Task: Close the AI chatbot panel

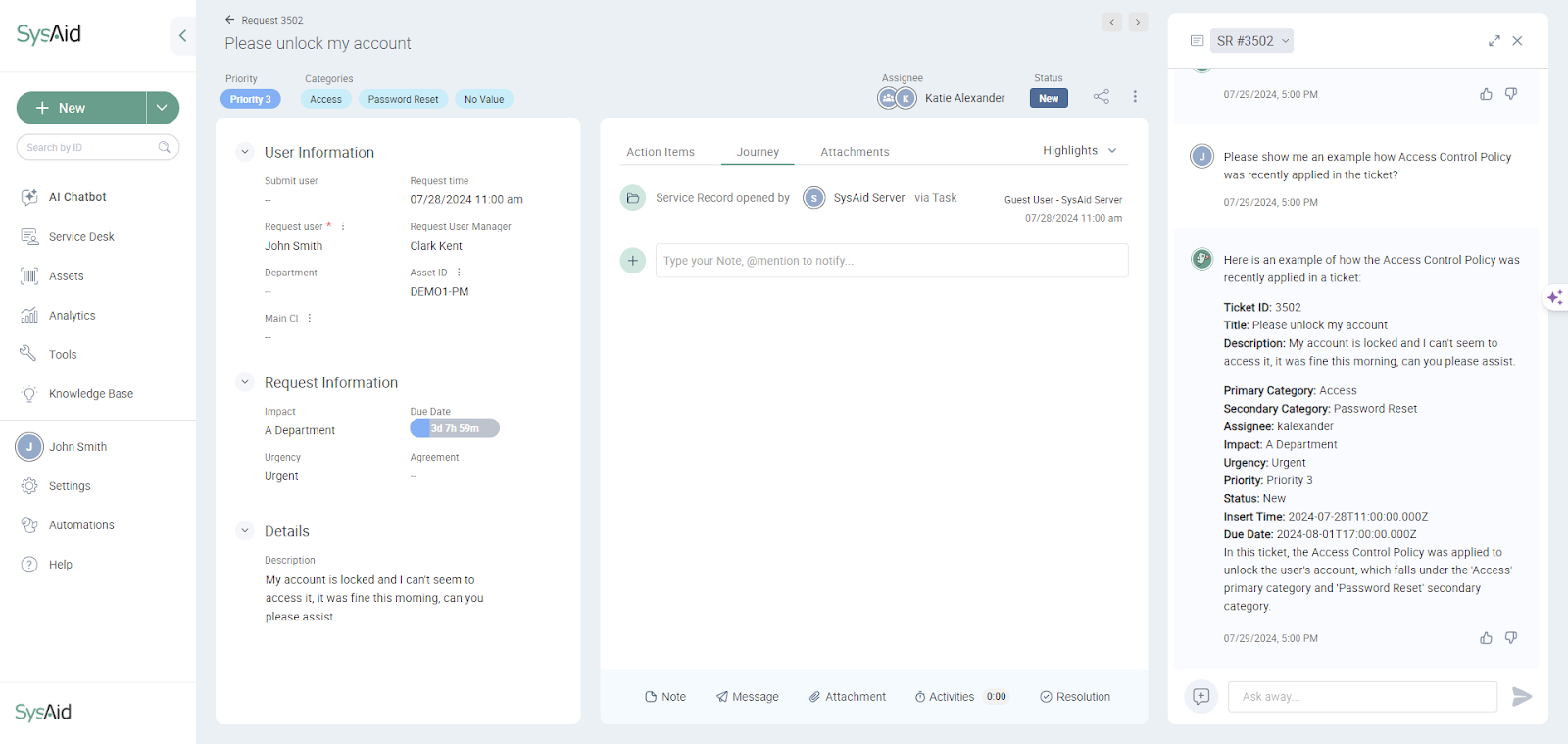Action: 1517,41
